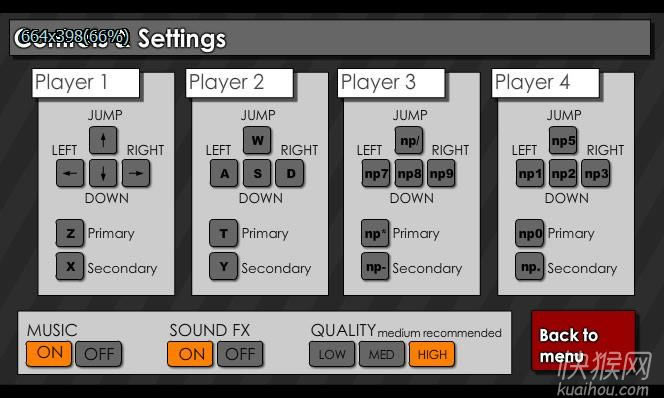
Task: Click Player 2's W jump key
Action: (257, 140)
